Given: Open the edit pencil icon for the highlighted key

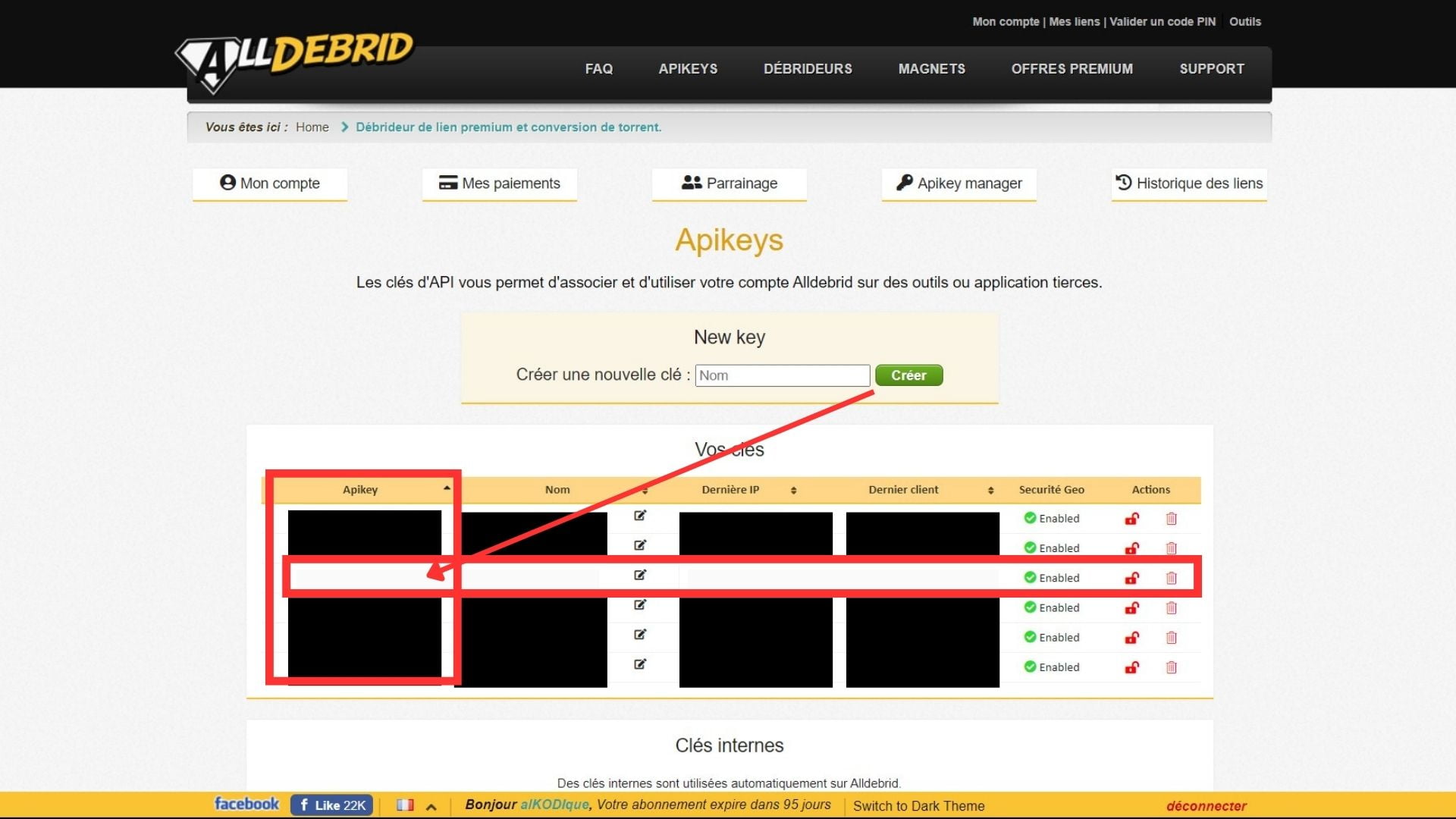Looking at the screenshot, I should tap(641, 575).
